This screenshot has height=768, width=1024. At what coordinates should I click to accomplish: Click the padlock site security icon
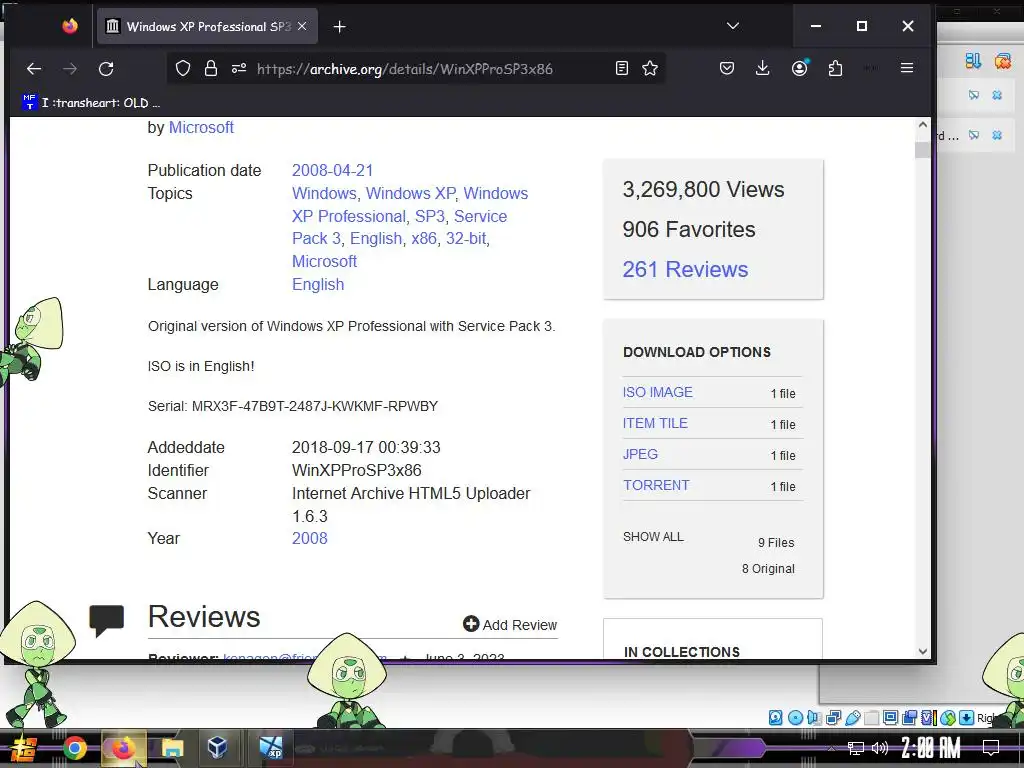coord(210,69)
